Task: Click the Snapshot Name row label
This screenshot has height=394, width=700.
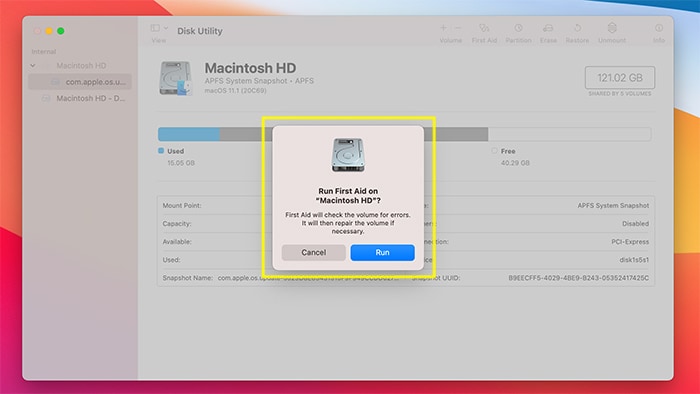Action: (188, 278)
